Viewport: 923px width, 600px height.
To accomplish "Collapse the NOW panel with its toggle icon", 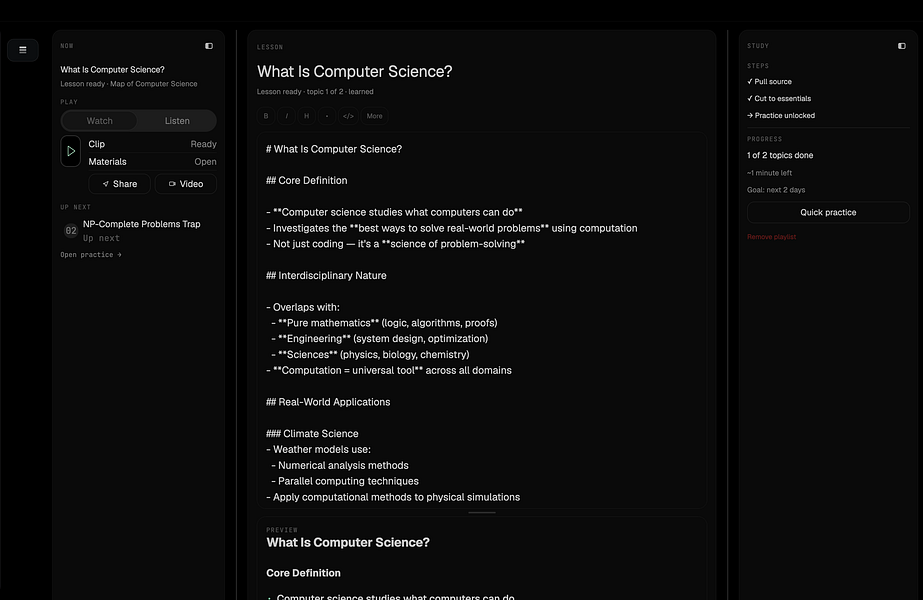I will tap(209, 46).
